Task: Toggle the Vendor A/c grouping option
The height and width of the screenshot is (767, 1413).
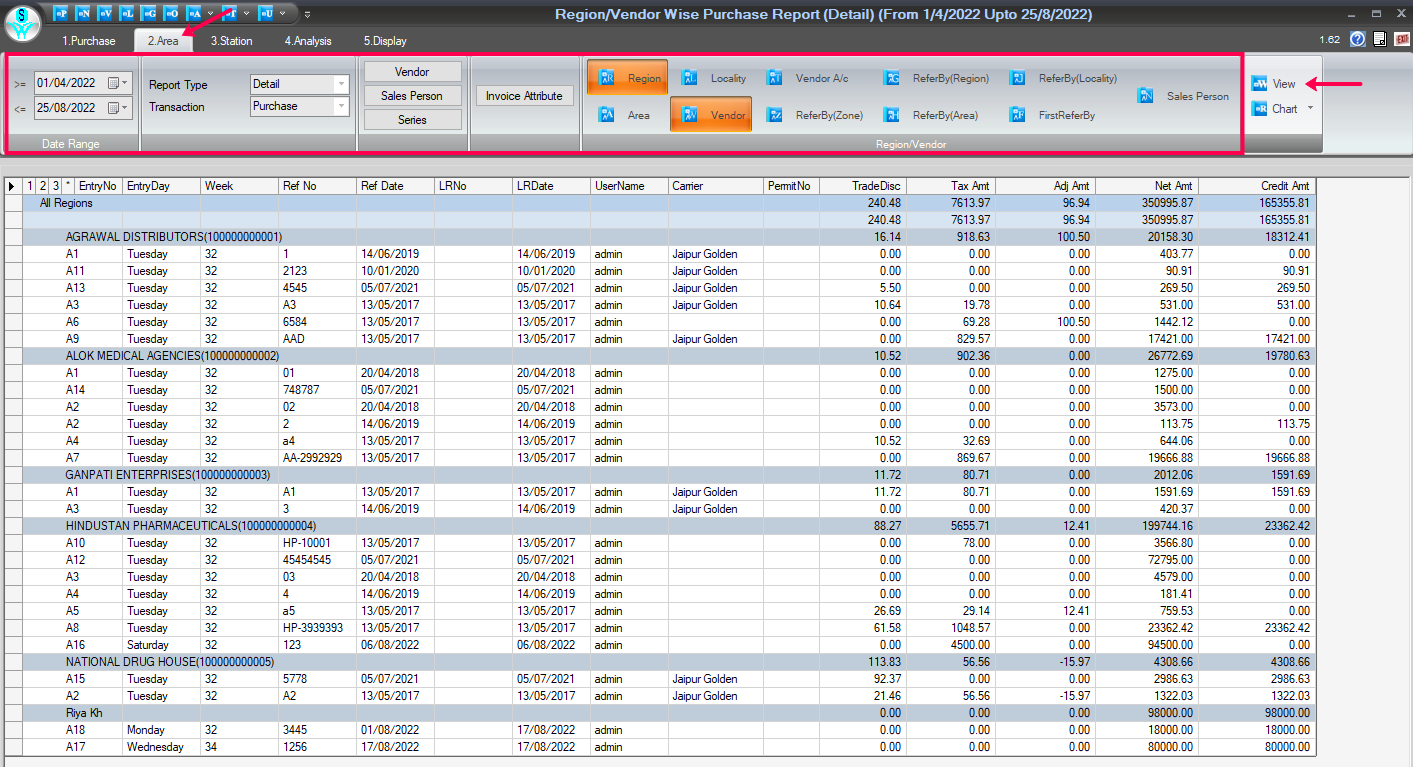Action: 808,78
